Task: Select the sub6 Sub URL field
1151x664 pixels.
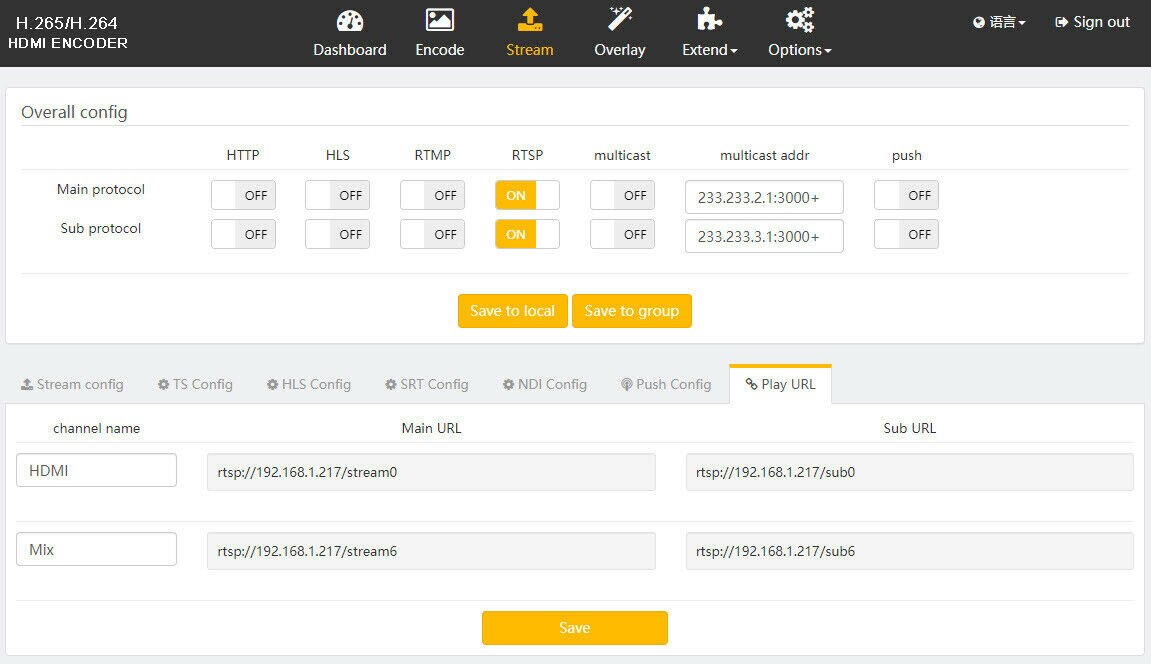Action: coord(909,551)
